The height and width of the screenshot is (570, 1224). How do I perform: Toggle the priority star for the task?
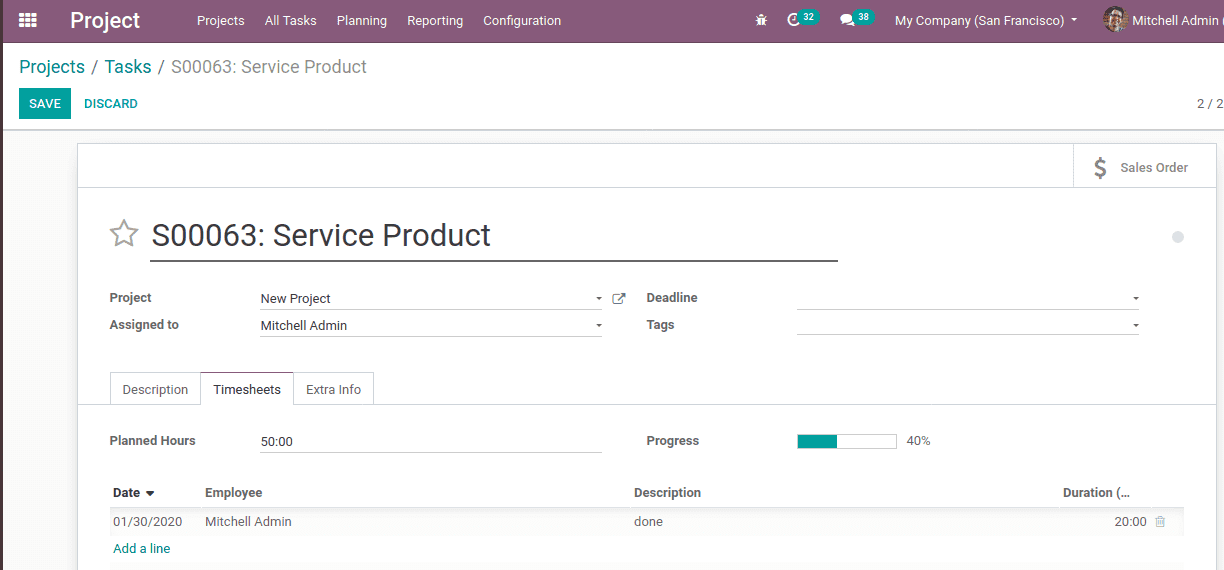click(x=124, y=234)
